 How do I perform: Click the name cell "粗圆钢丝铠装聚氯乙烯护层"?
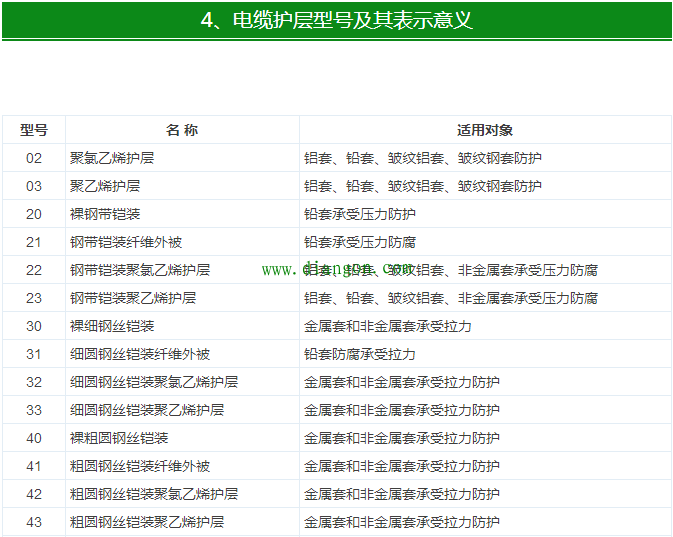click(x=154, y=494)
